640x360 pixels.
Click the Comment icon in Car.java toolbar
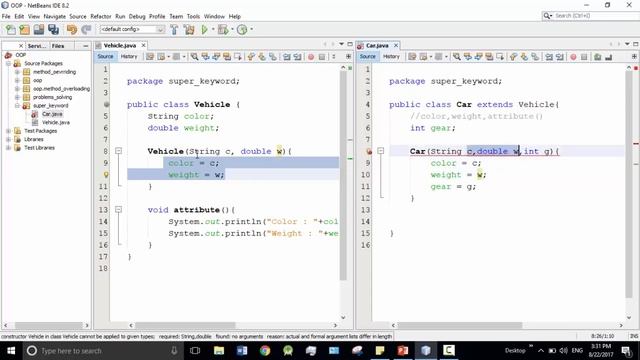click(x=598, y=57)
